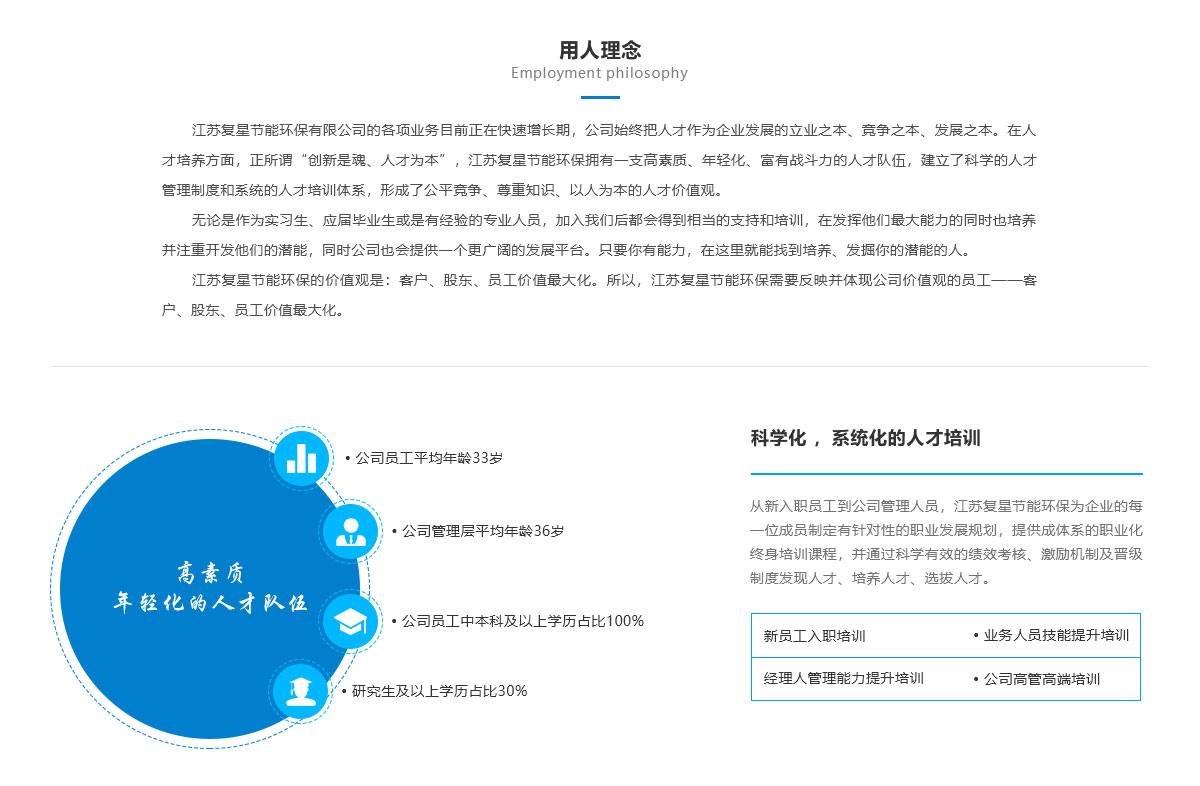Select the 新员工入职培训 table cell
Image resolution: width=1200 pixels, height=786 pixels.
pos(815,636)
